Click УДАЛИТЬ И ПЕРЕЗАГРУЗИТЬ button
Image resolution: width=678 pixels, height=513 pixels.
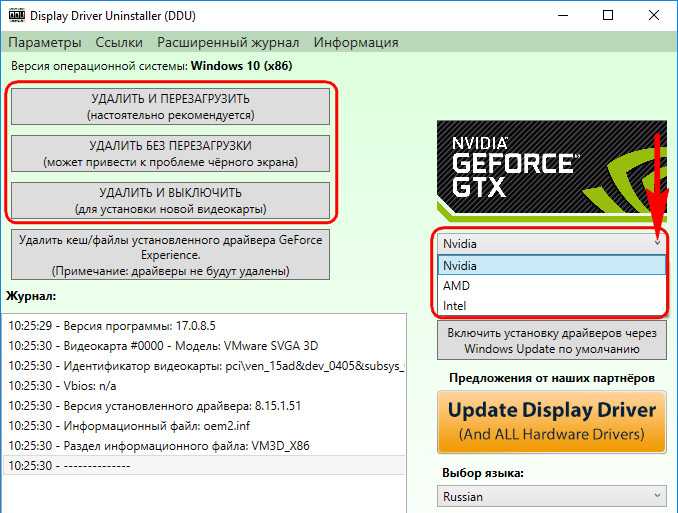[x=170, y=107]
